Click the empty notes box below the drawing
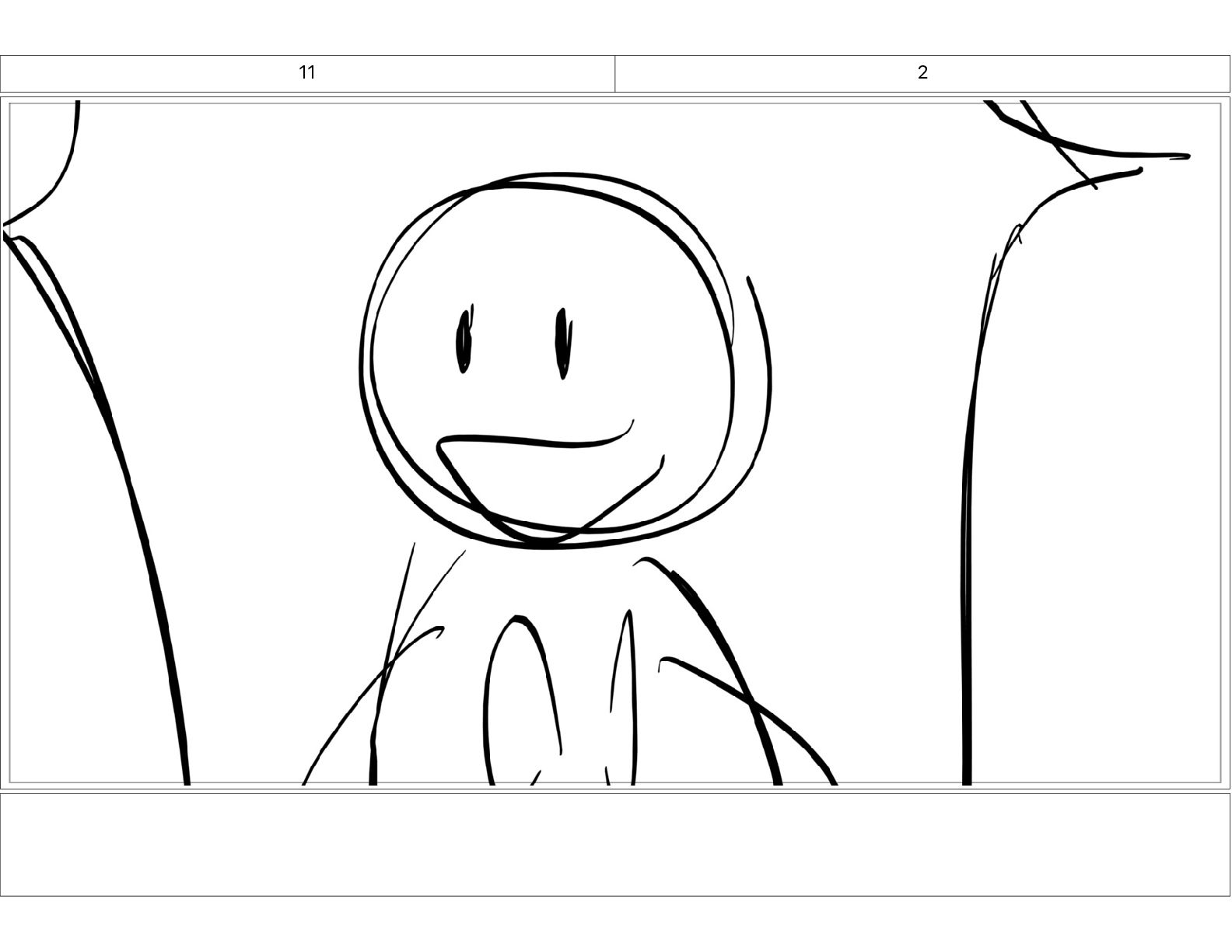The image size is (1232, 952). 615,845
